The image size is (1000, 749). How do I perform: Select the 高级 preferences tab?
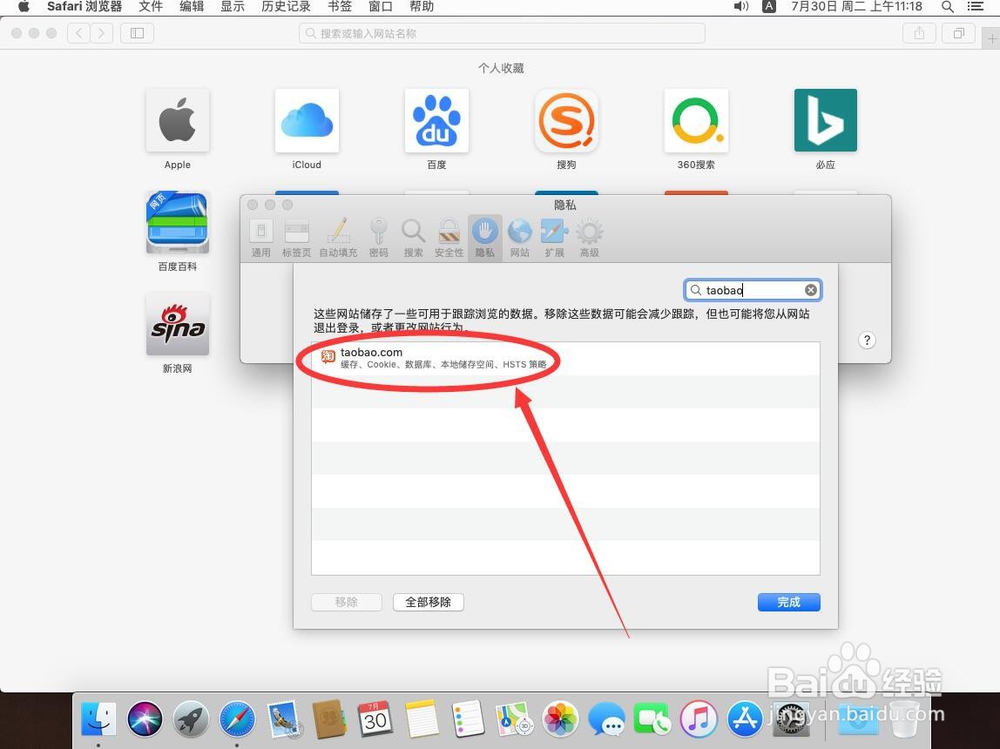coord(589,238)
